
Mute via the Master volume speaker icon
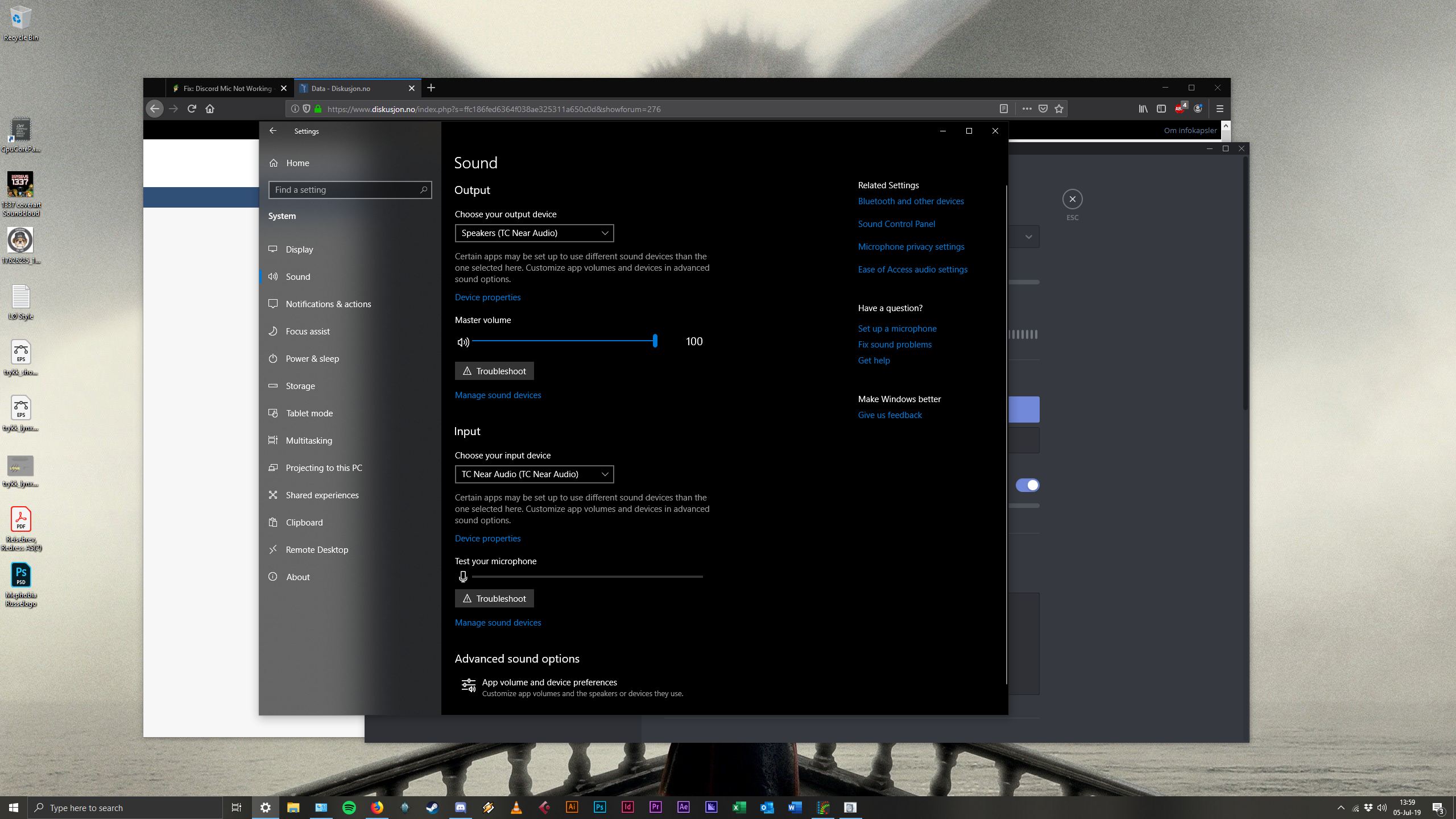click(463, 342)
